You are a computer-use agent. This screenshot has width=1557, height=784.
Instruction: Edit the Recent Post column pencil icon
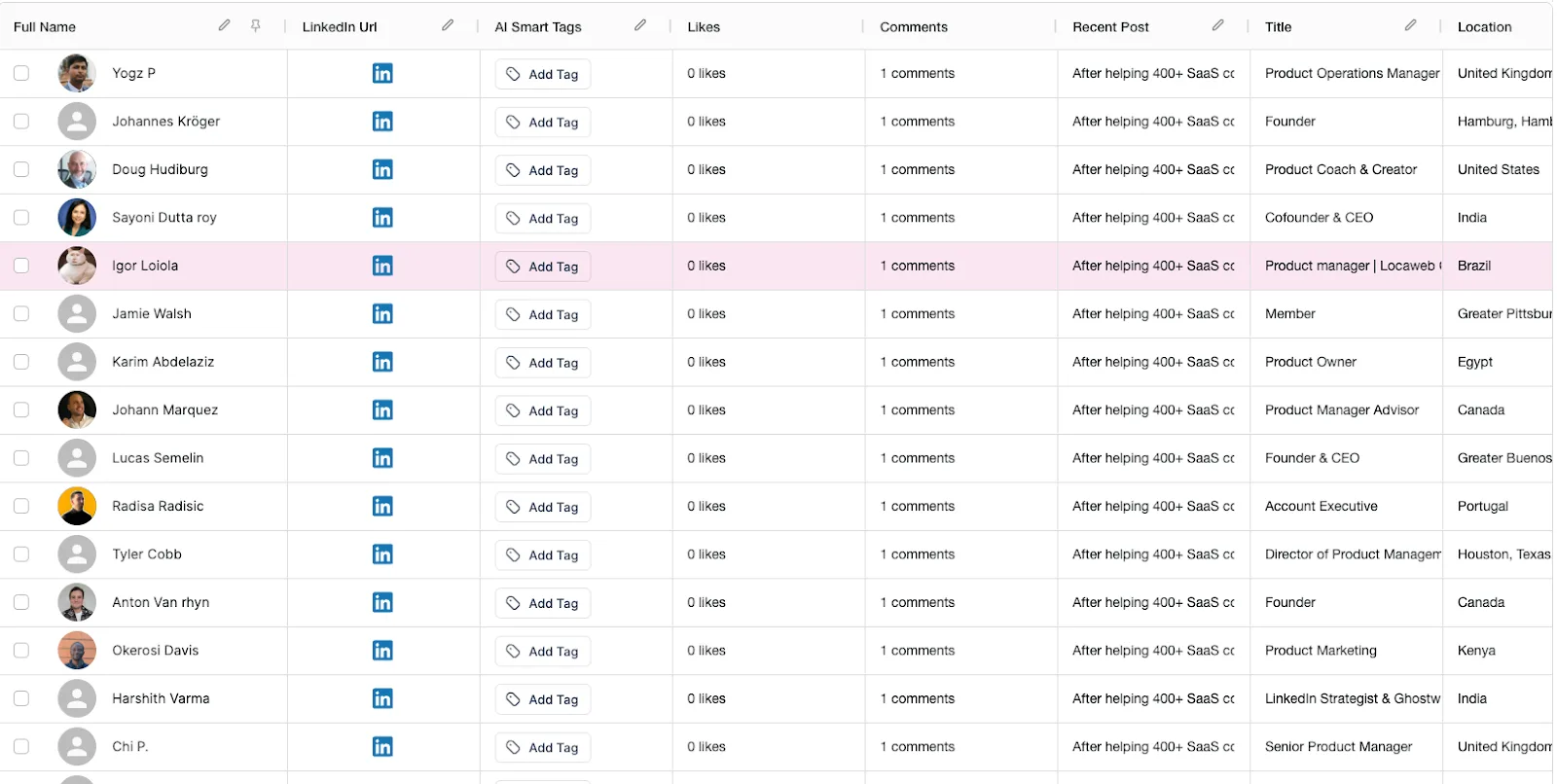(x=1217, y=25)
